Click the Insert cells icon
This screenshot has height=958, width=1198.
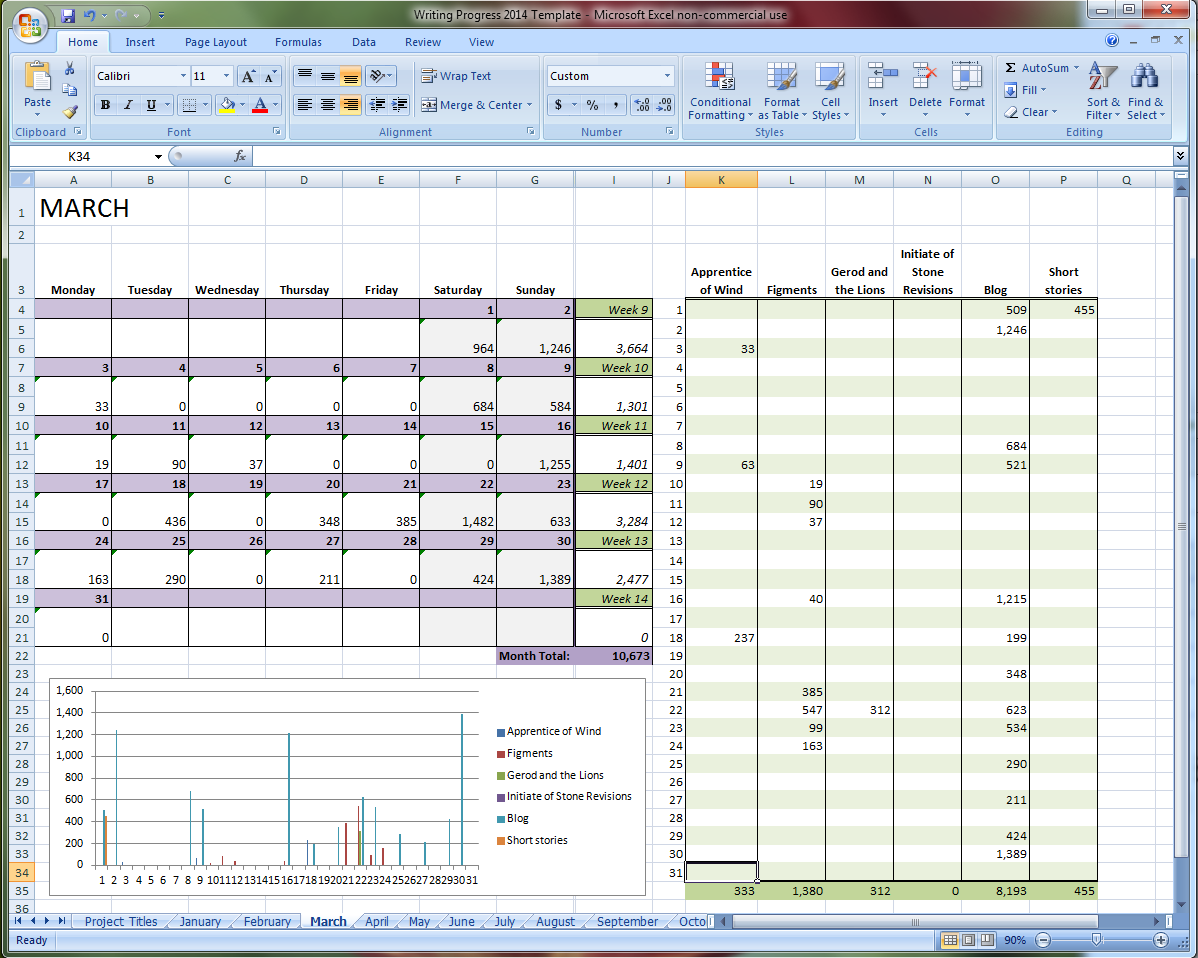[x=882, y=78]
